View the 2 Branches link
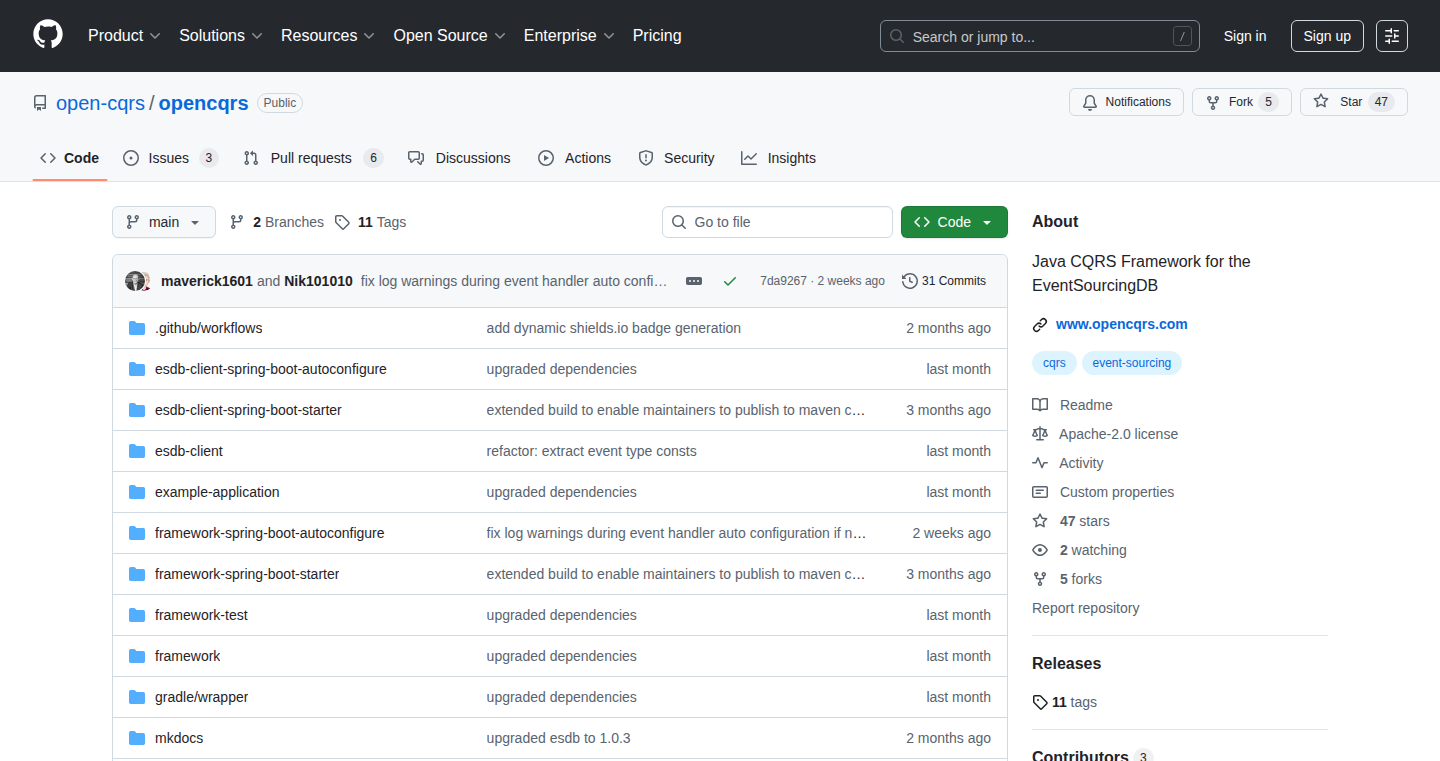Image resolution: width=1440 pixels, height=761 pixels. (277, 222)
